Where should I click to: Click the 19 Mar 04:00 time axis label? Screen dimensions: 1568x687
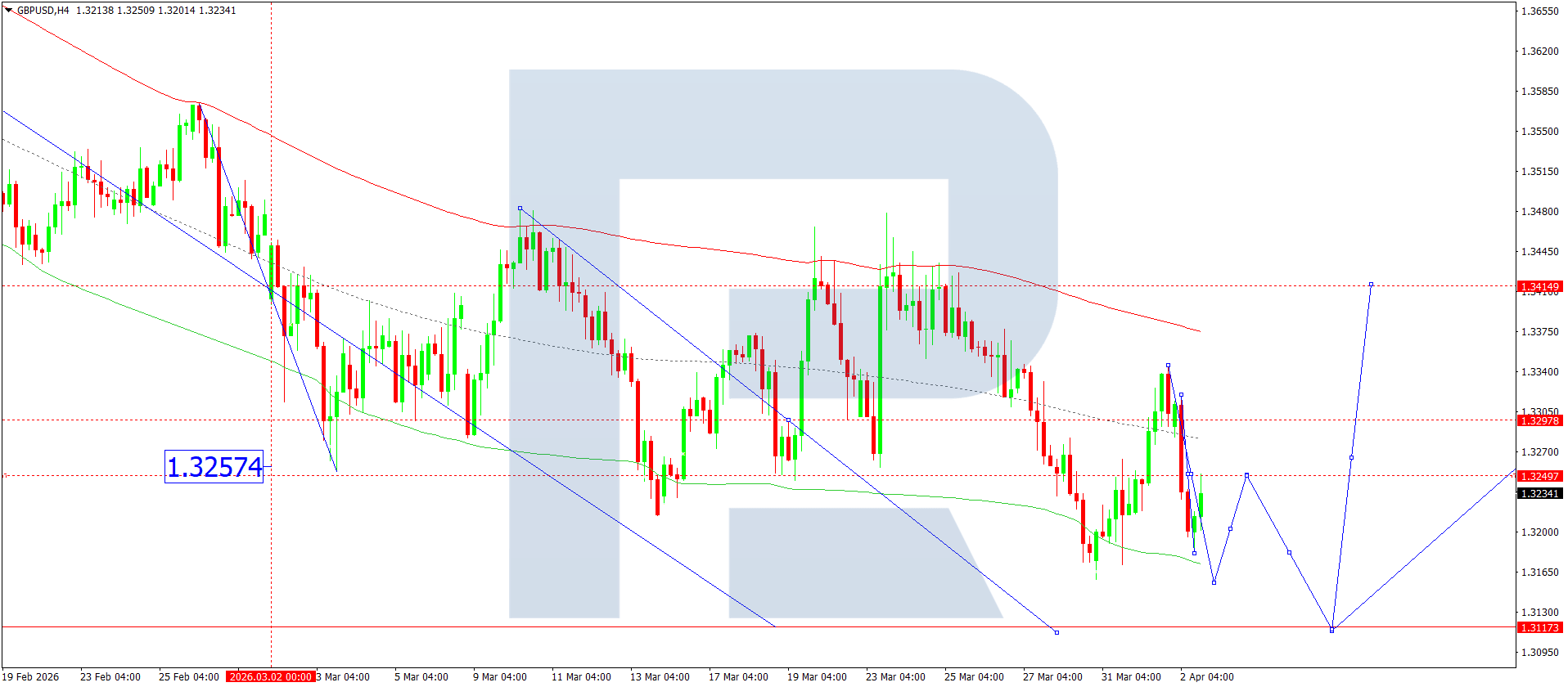[817, 676]
